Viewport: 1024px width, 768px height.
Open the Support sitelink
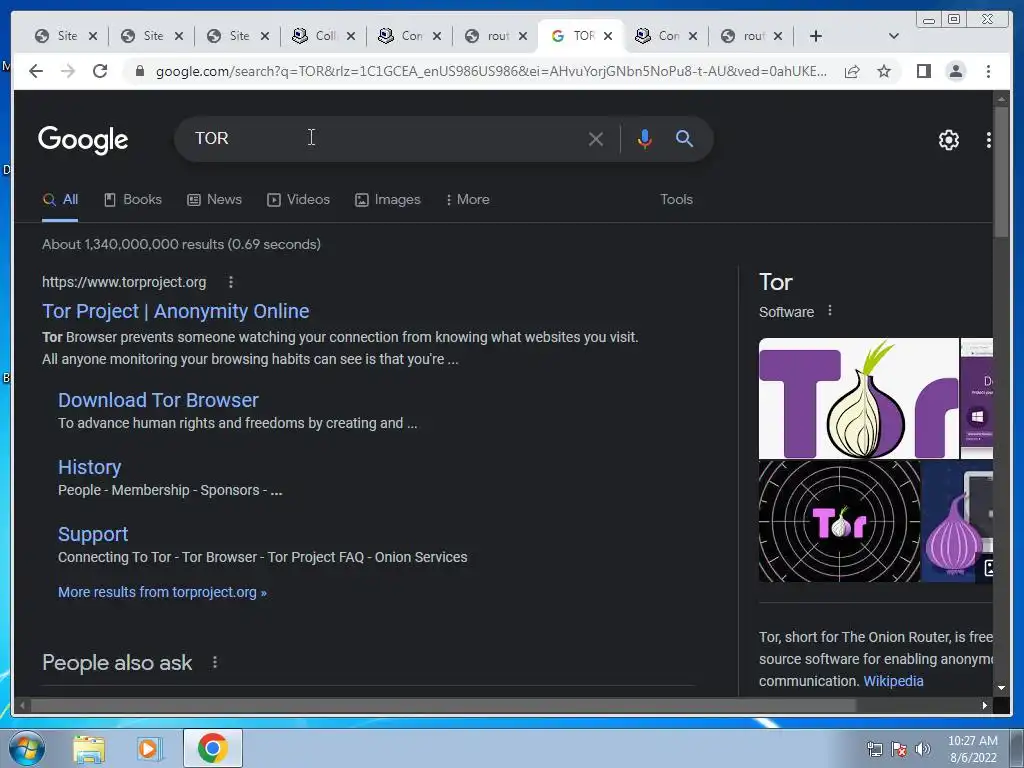point(93,535)
